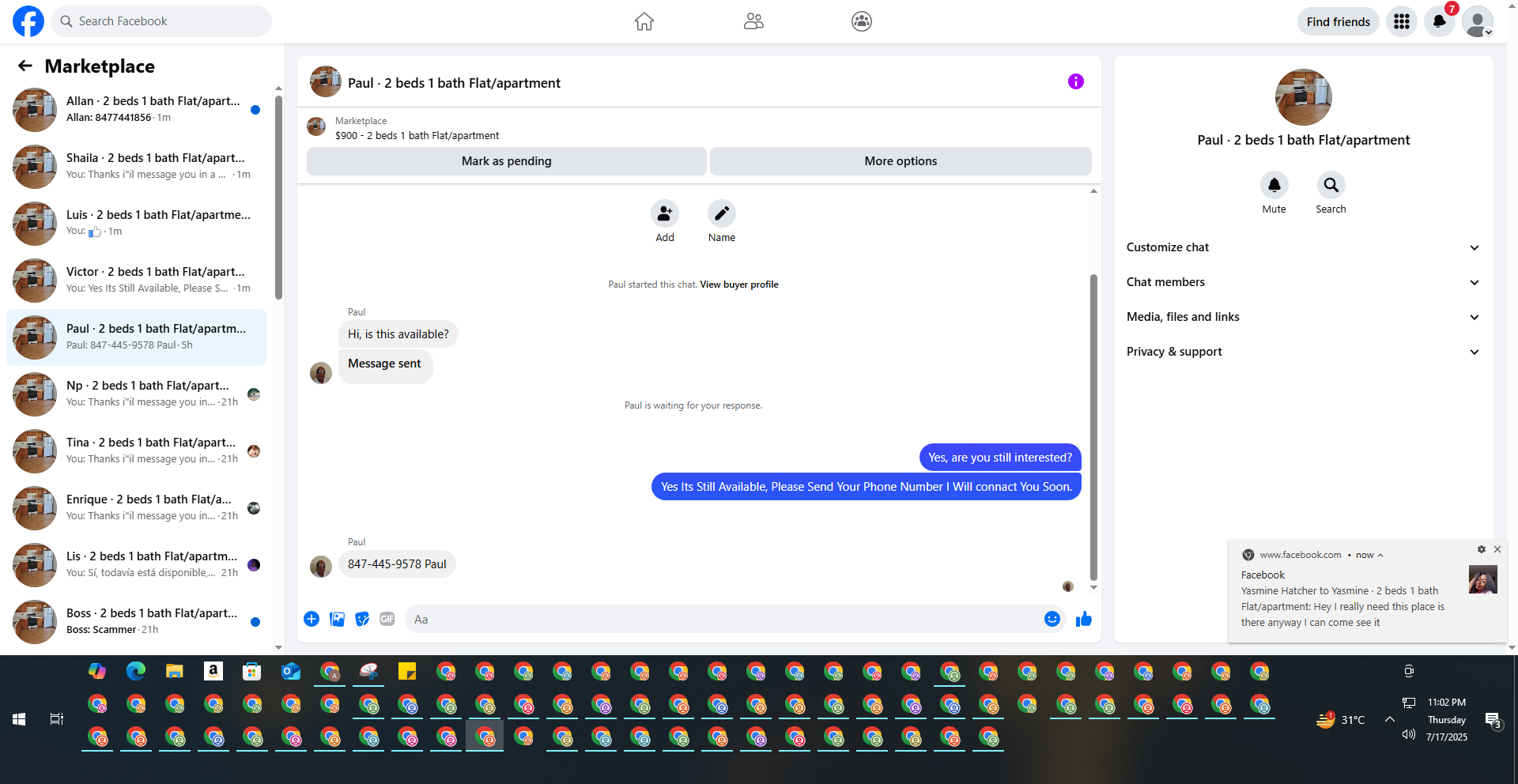
Task: Go to the Home feed icon
Action: point(644,21)
